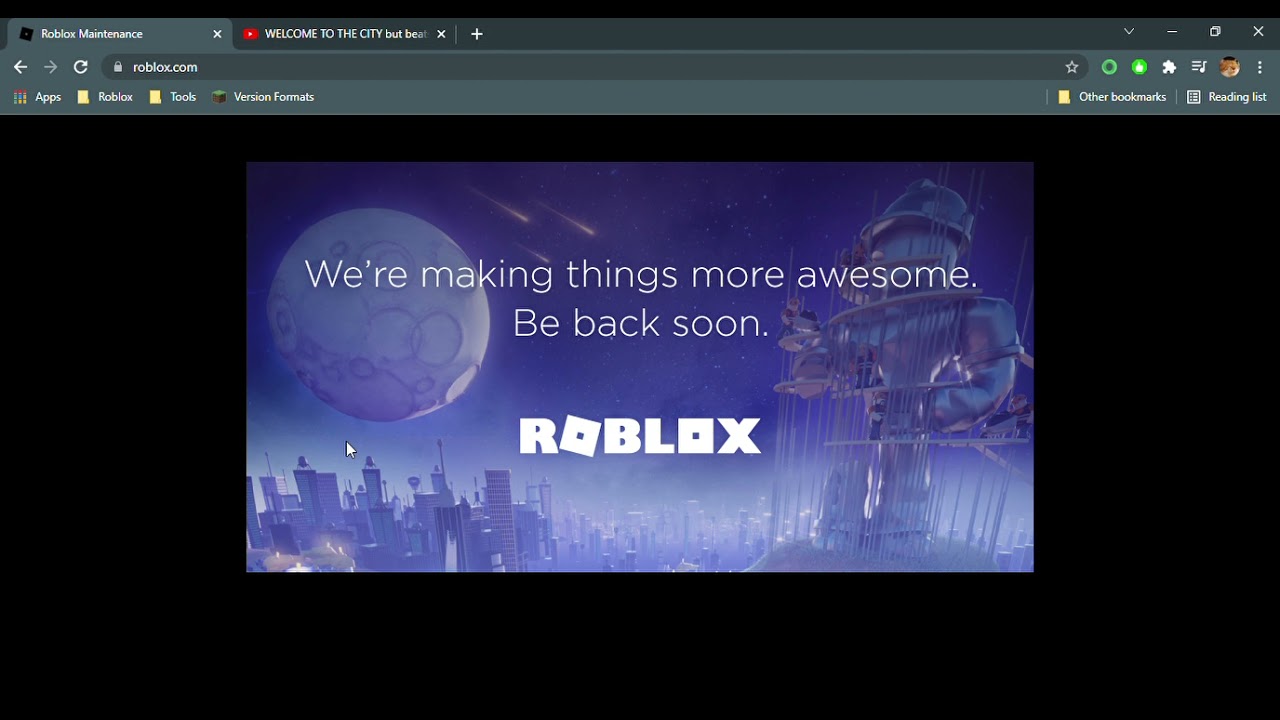Open the tab search dropdown arrow
The height and width of the screenshot is (720, 1280).
pos(1129,32)
